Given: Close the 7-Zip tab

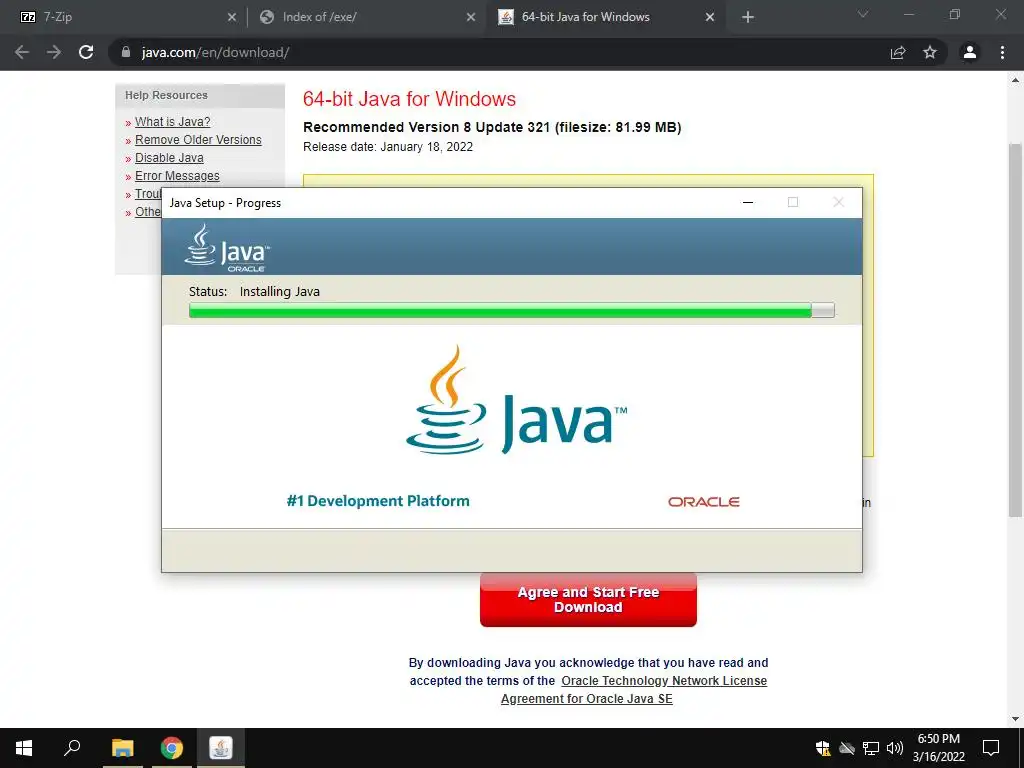Looking at the screenshot, I should coord(232,18).
